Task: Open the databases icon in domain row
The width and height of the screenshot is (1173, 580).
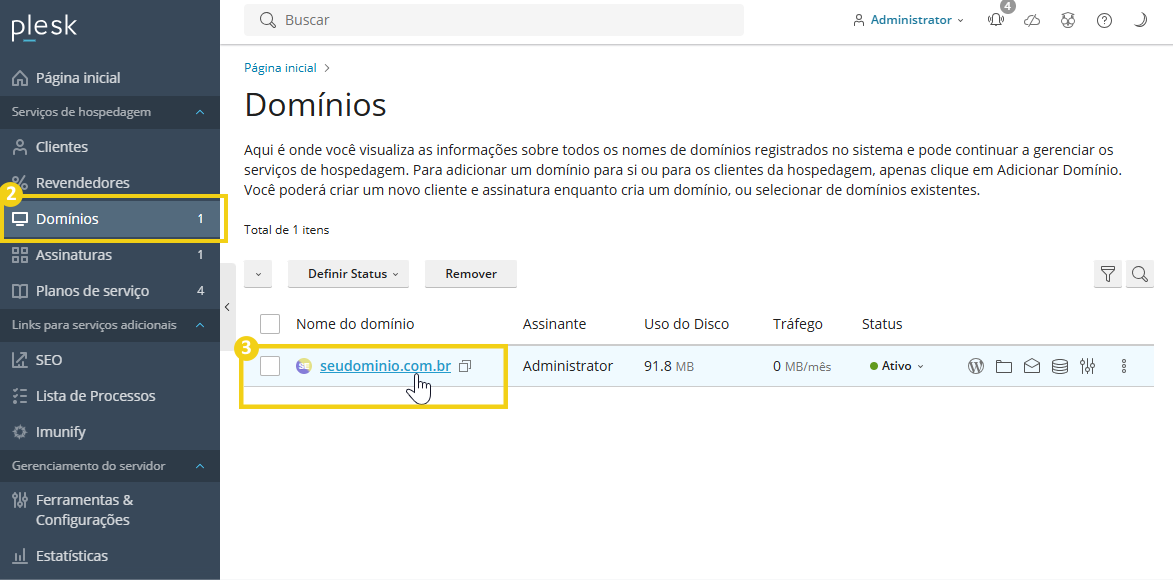Action: (x=1060, y=366)
